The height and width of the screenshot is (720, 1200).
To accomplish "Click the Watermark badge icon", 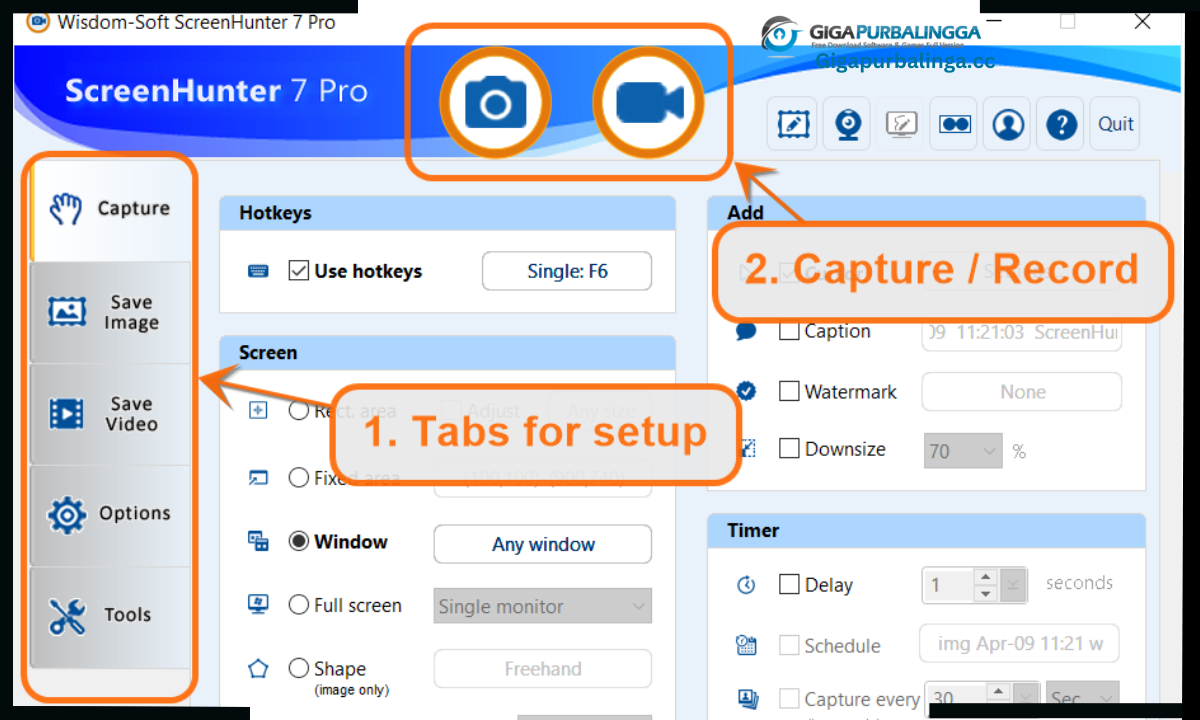I will tap(746, 391).
